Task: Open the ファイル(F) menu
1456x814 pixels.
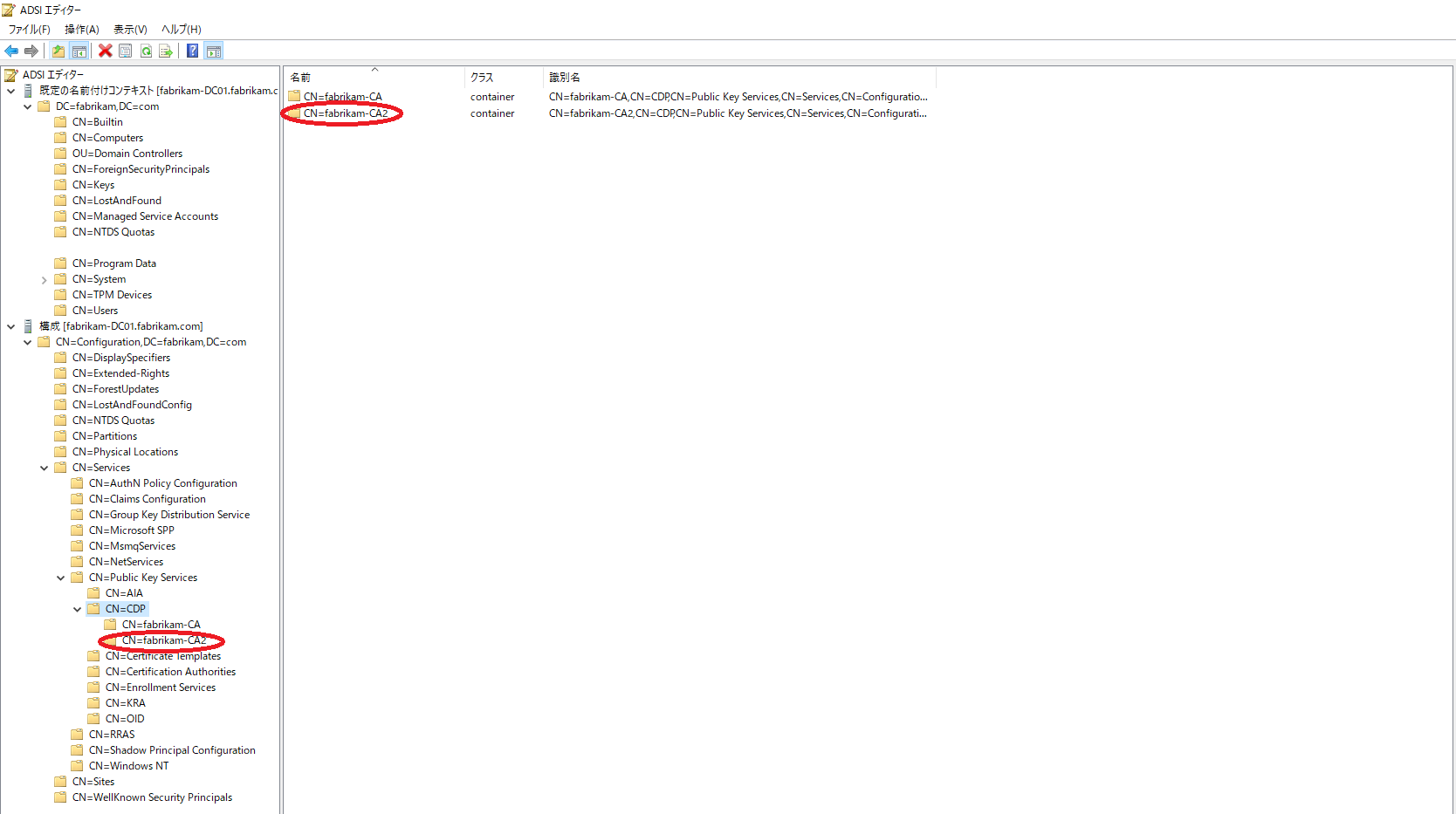Action: [x=30, y=29]
